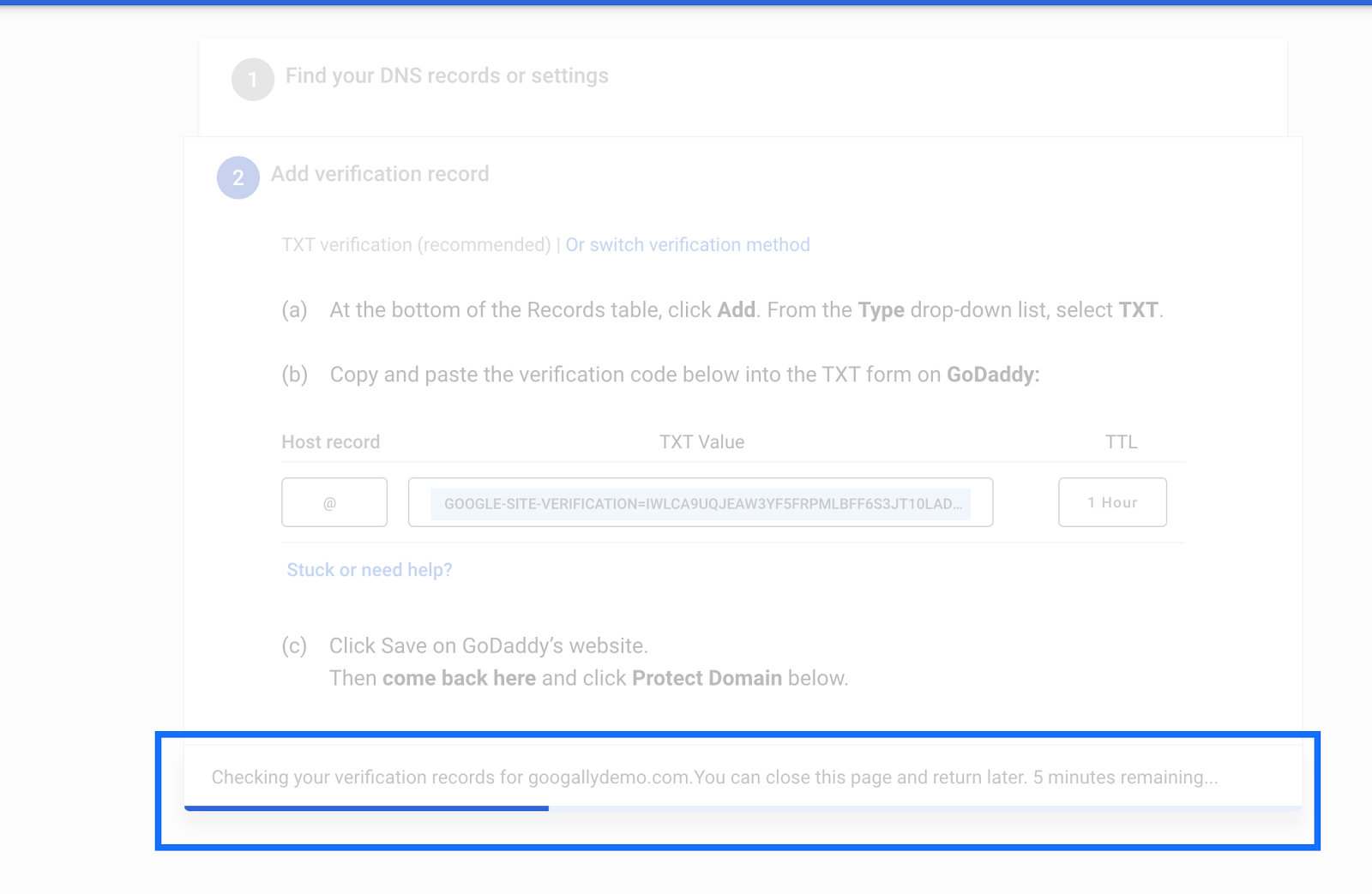
Task: Click the Host record @ field
Action: (334, 502)
